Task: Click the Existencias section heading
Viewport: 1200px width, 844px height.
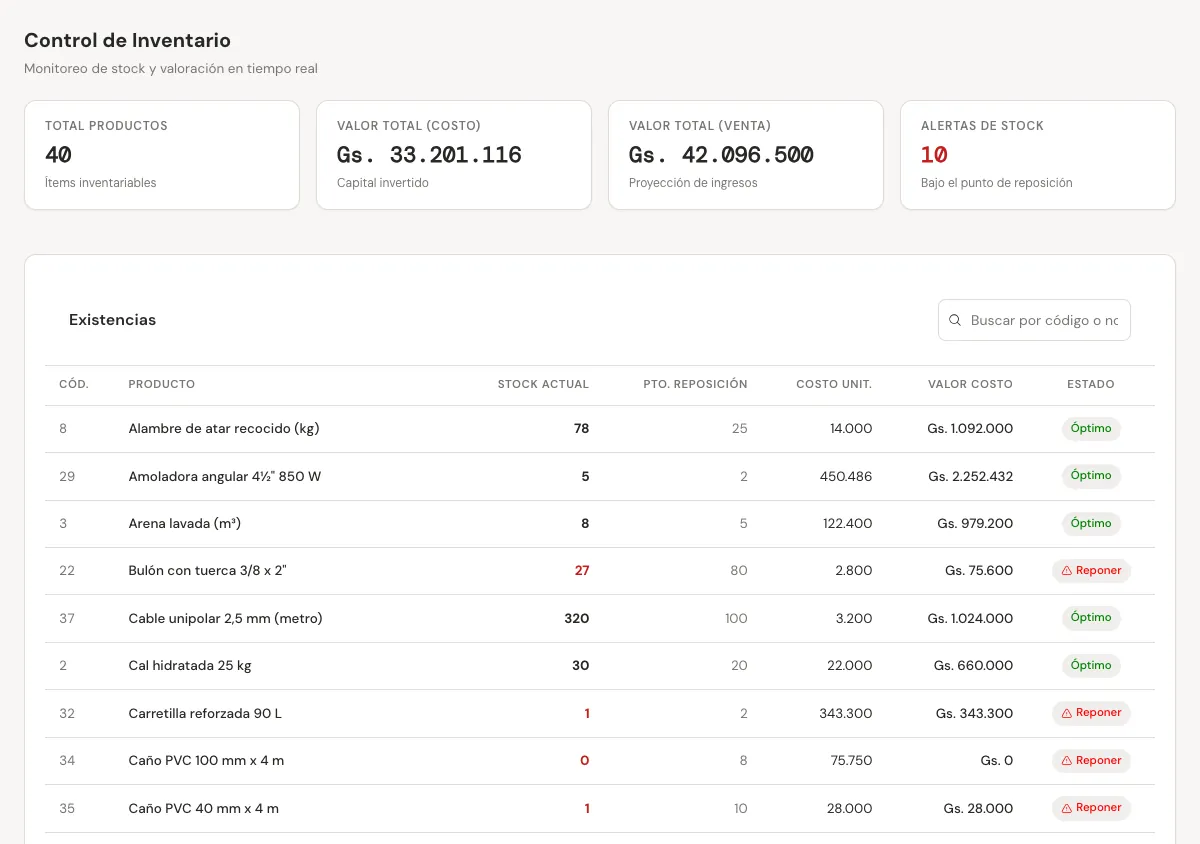Action: [112, 320]
